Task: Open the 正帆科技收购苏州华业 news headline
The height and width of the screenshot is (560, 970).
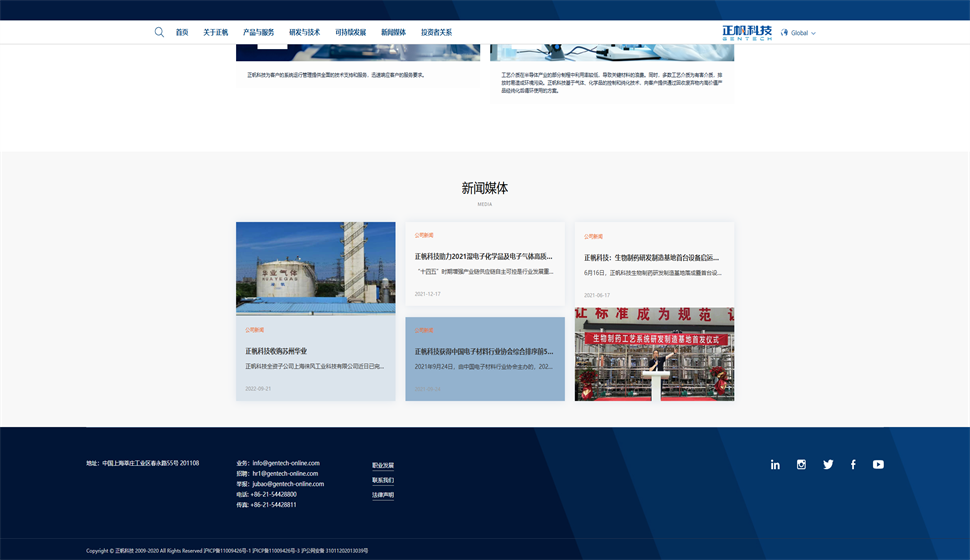Action: 276,351
